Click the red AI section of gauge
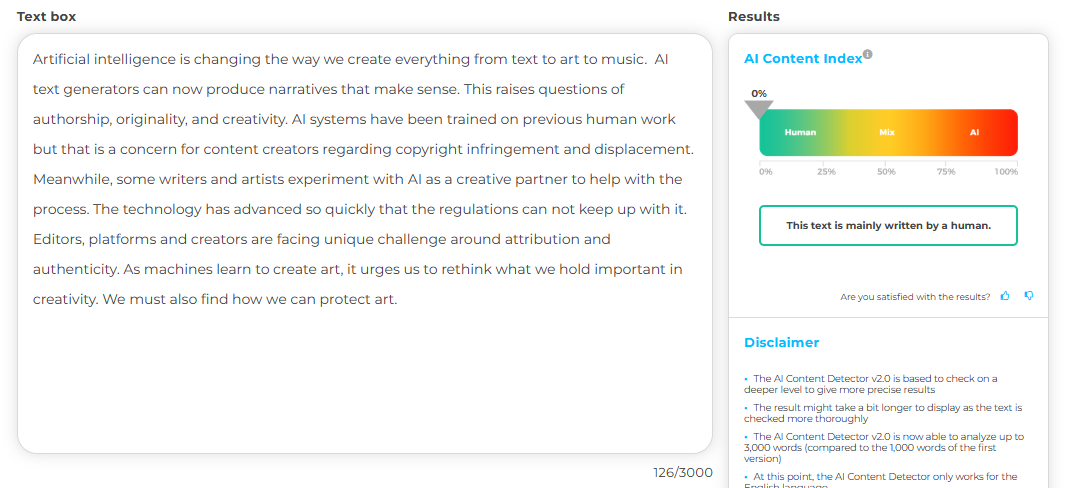The image size is (1068, 488). point(974,132)
